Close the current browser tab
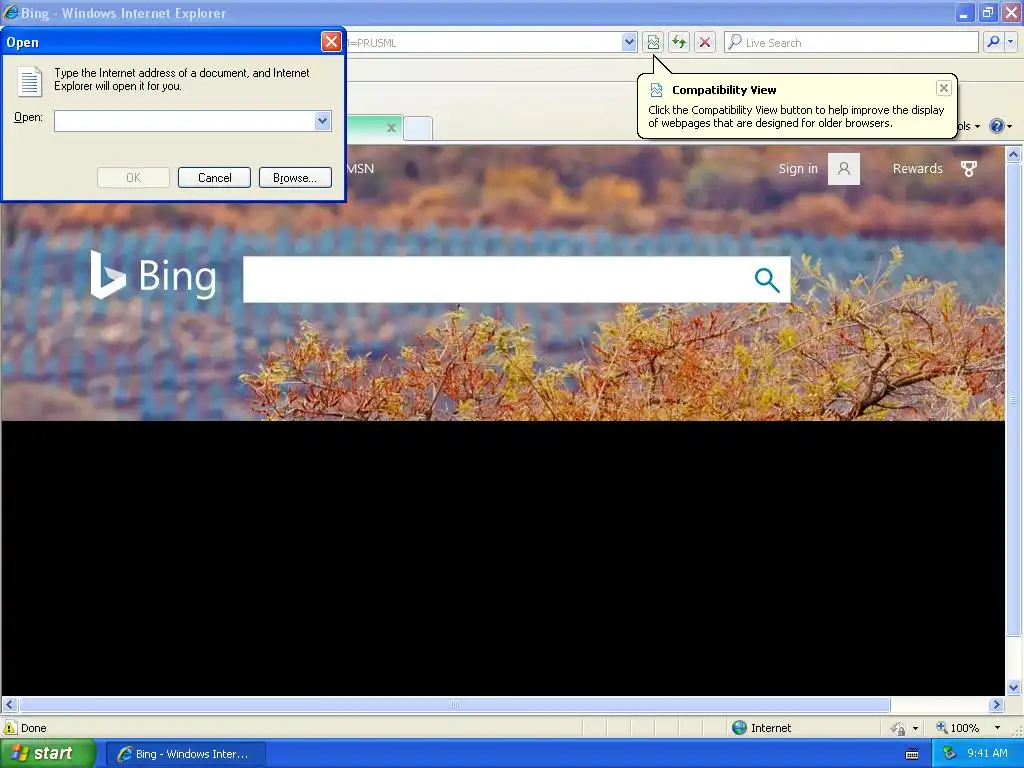 click(391, 128)
